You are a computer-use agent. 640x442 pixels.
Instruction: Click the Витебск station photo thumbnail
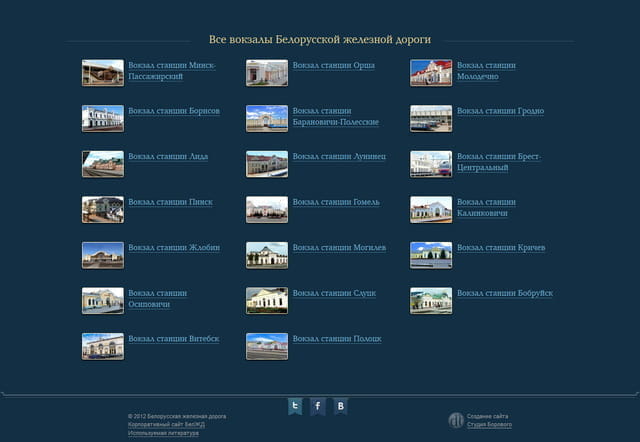(103, 346)
